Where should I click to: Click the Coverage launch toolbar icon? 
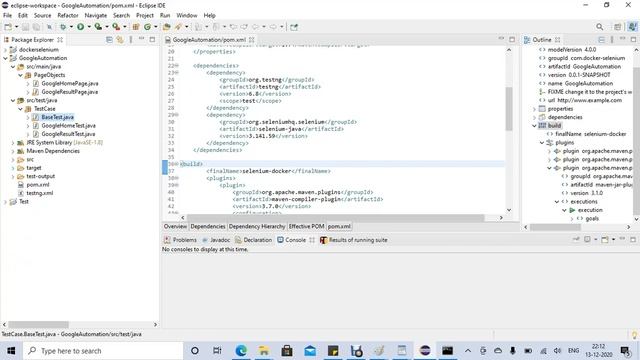[x=98, y=27]
